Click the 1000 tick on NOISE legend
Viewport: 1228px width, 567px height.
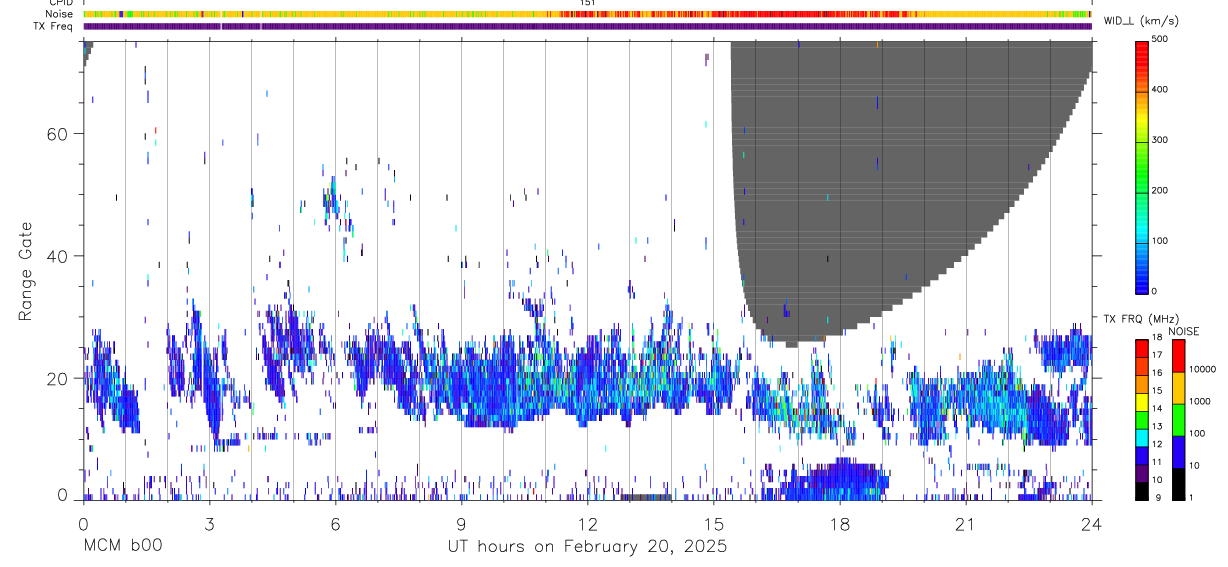1201,402
